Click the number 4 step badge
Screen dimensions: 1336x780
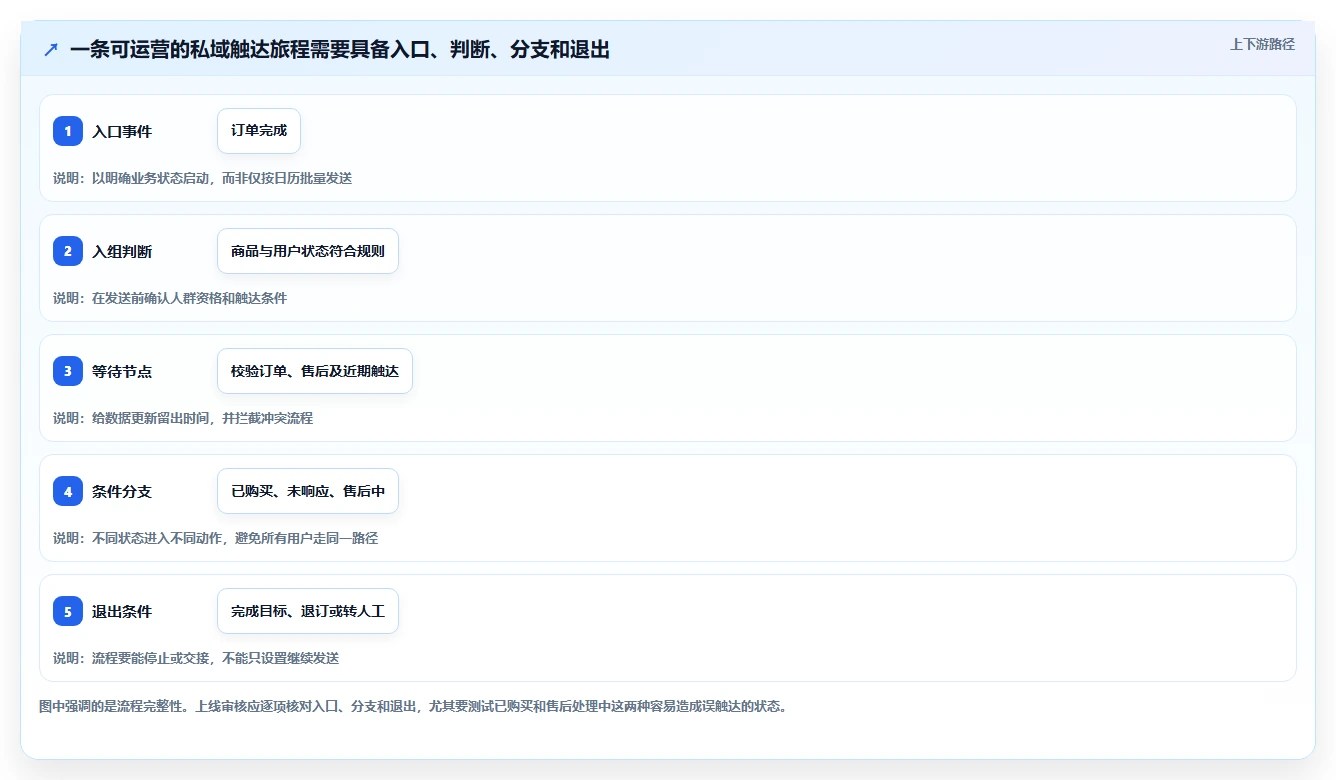(68, 491)
